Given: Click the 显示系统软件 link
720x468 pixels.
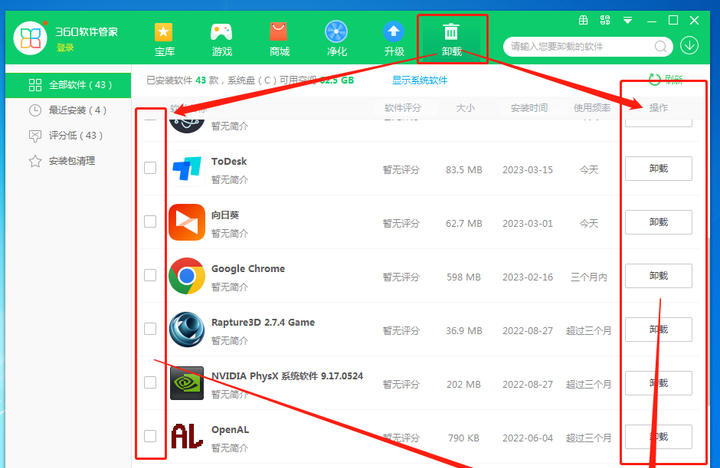Looking at the screenshot, I should [419, 80].
